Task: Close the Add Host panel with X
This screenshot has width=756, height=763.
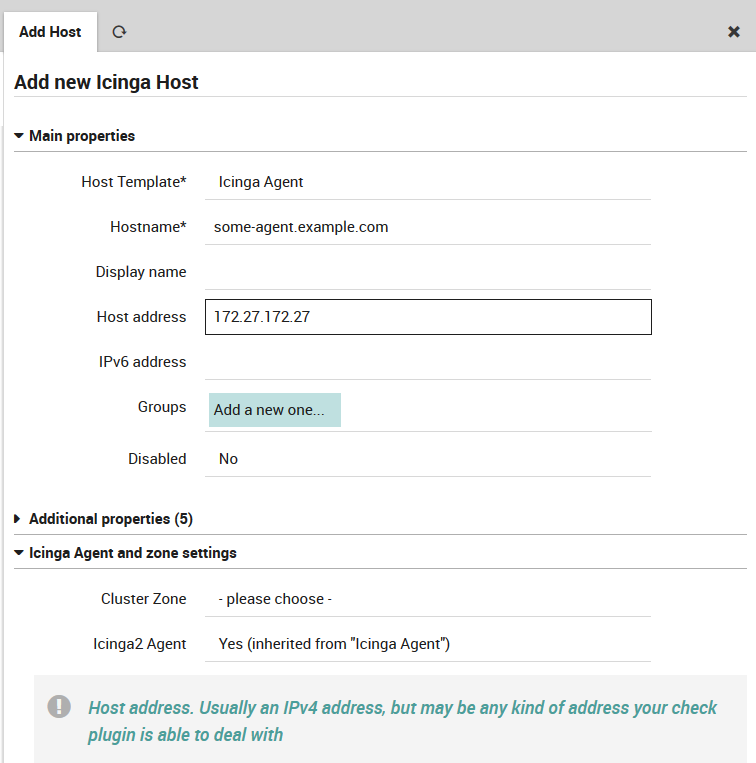Action: tap(733, 32)
